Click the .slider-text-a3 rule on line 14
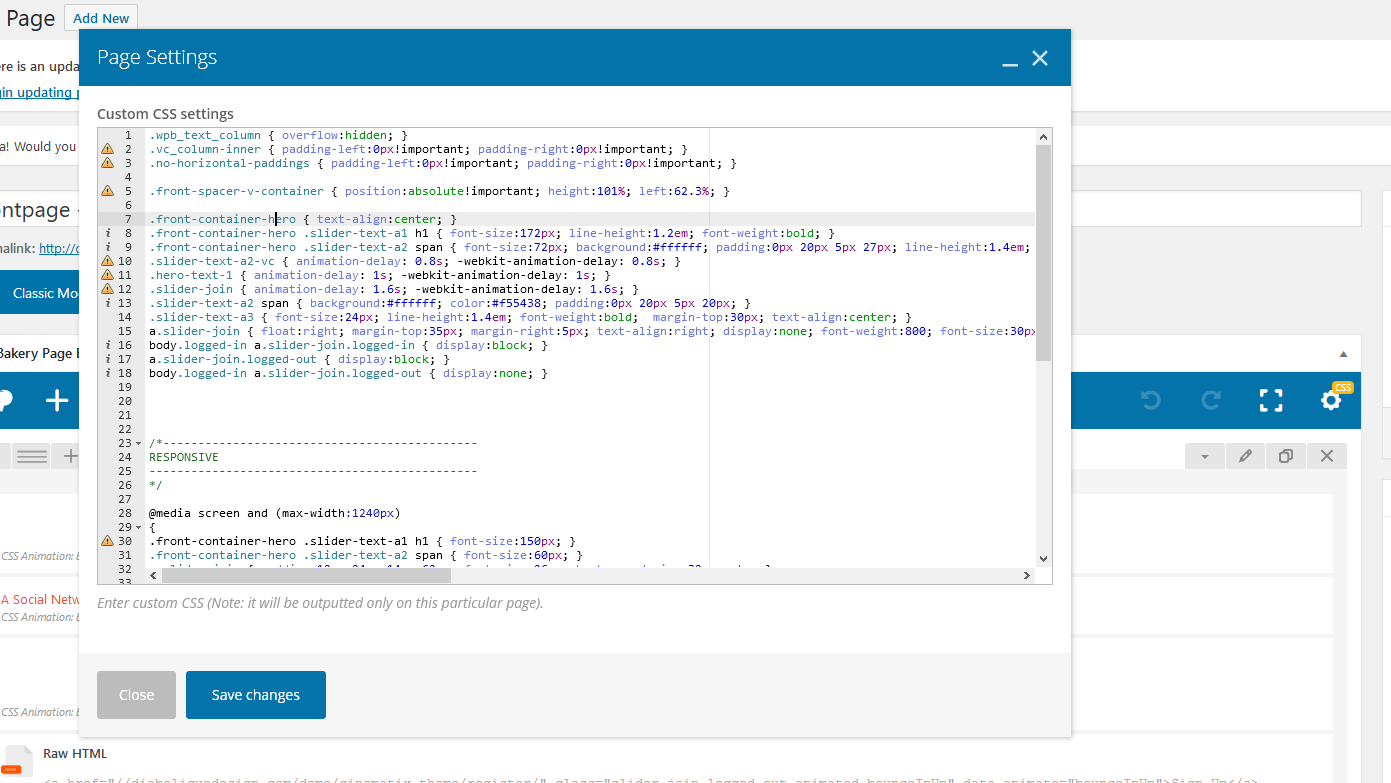 click(530, 317)
